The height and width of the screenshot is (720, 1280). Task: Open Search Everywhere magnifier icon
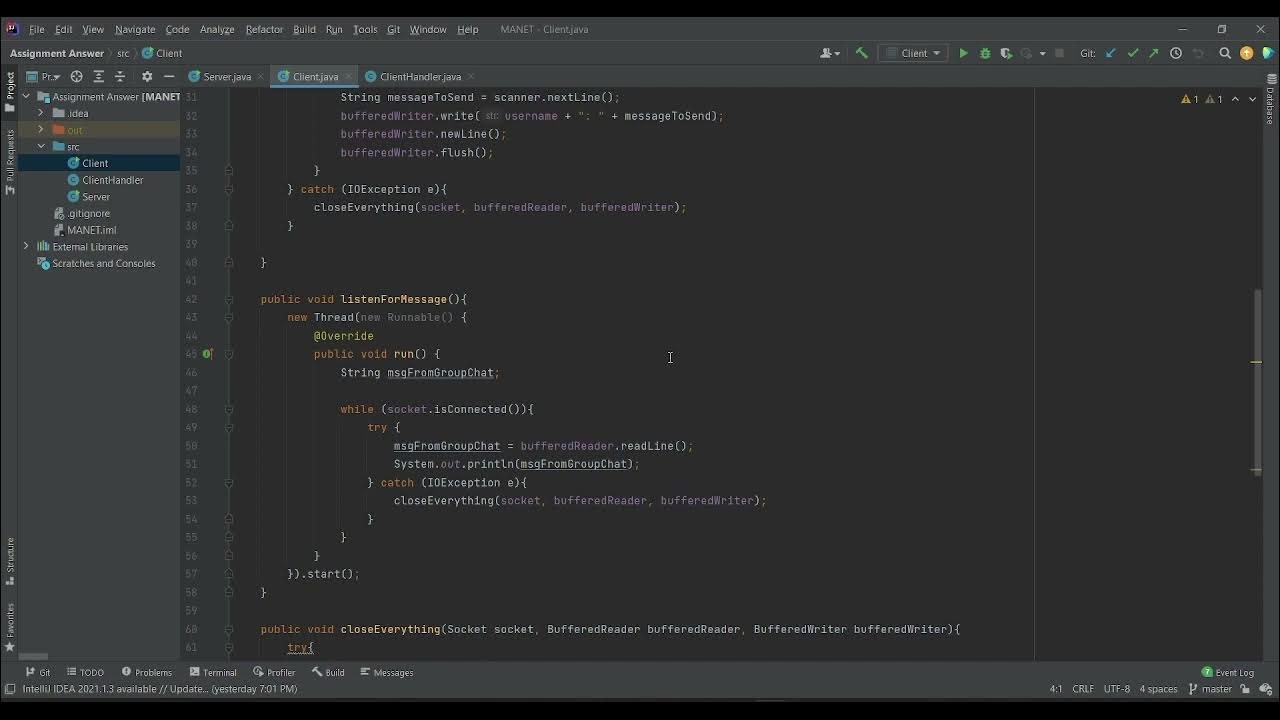pos(1225,53)
